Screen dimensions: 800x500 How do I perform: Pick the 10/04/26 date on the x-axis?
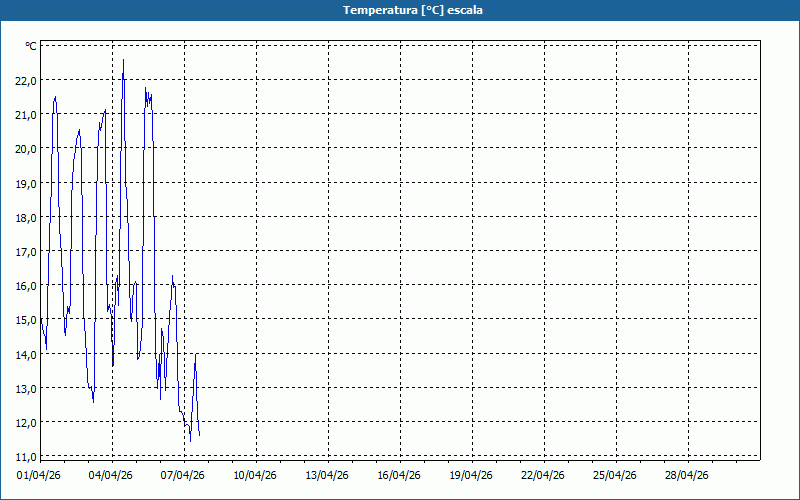click(x=255, y=476)
